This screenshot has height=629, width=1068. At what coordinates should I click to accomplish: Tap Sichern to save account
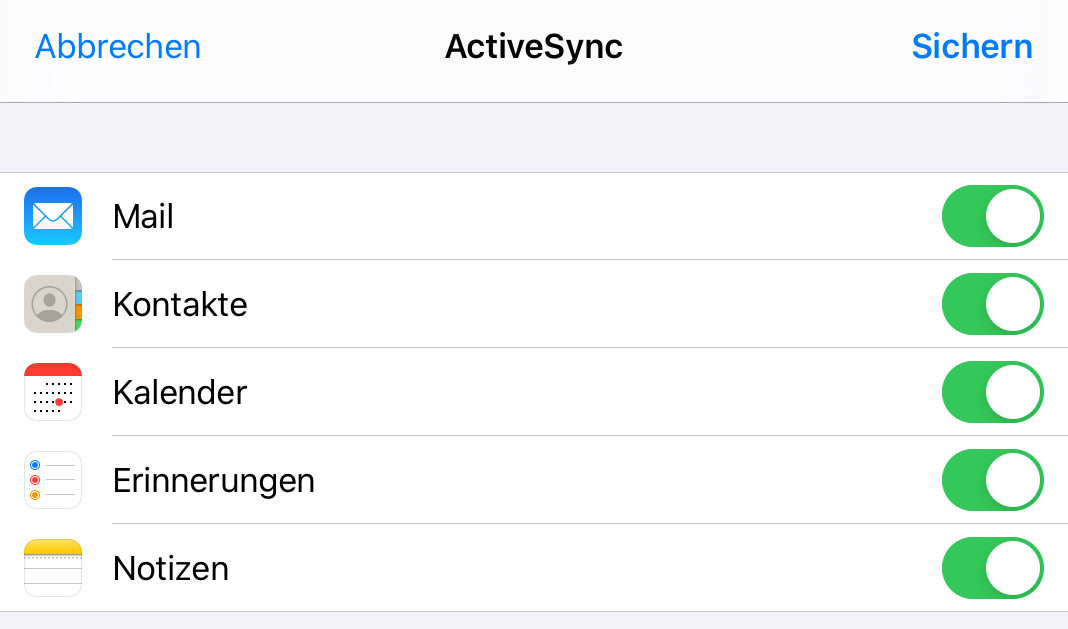pos(971,47)
